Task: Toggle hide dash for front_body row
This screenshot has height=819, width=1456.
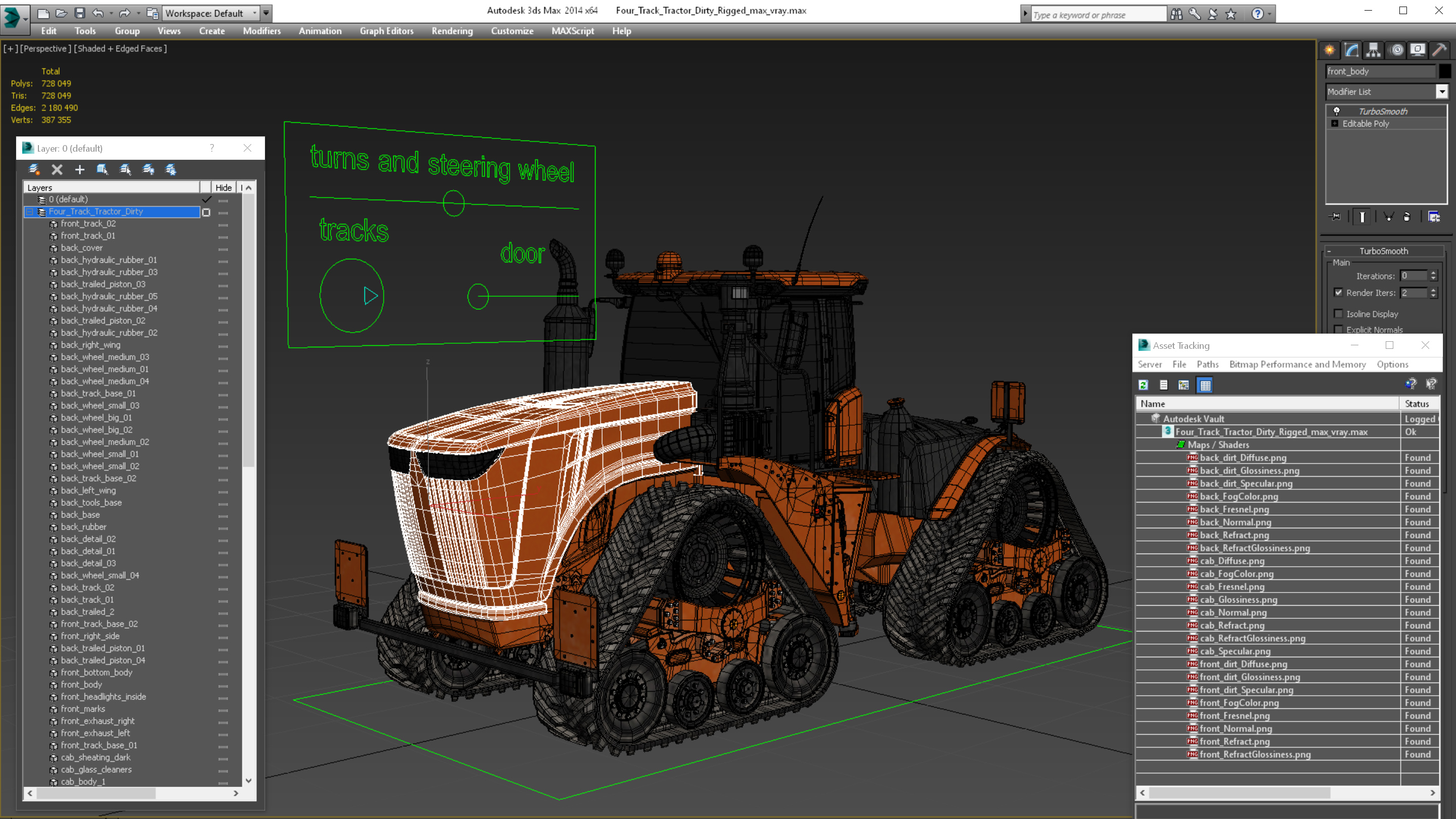Action: coord(223,685)
